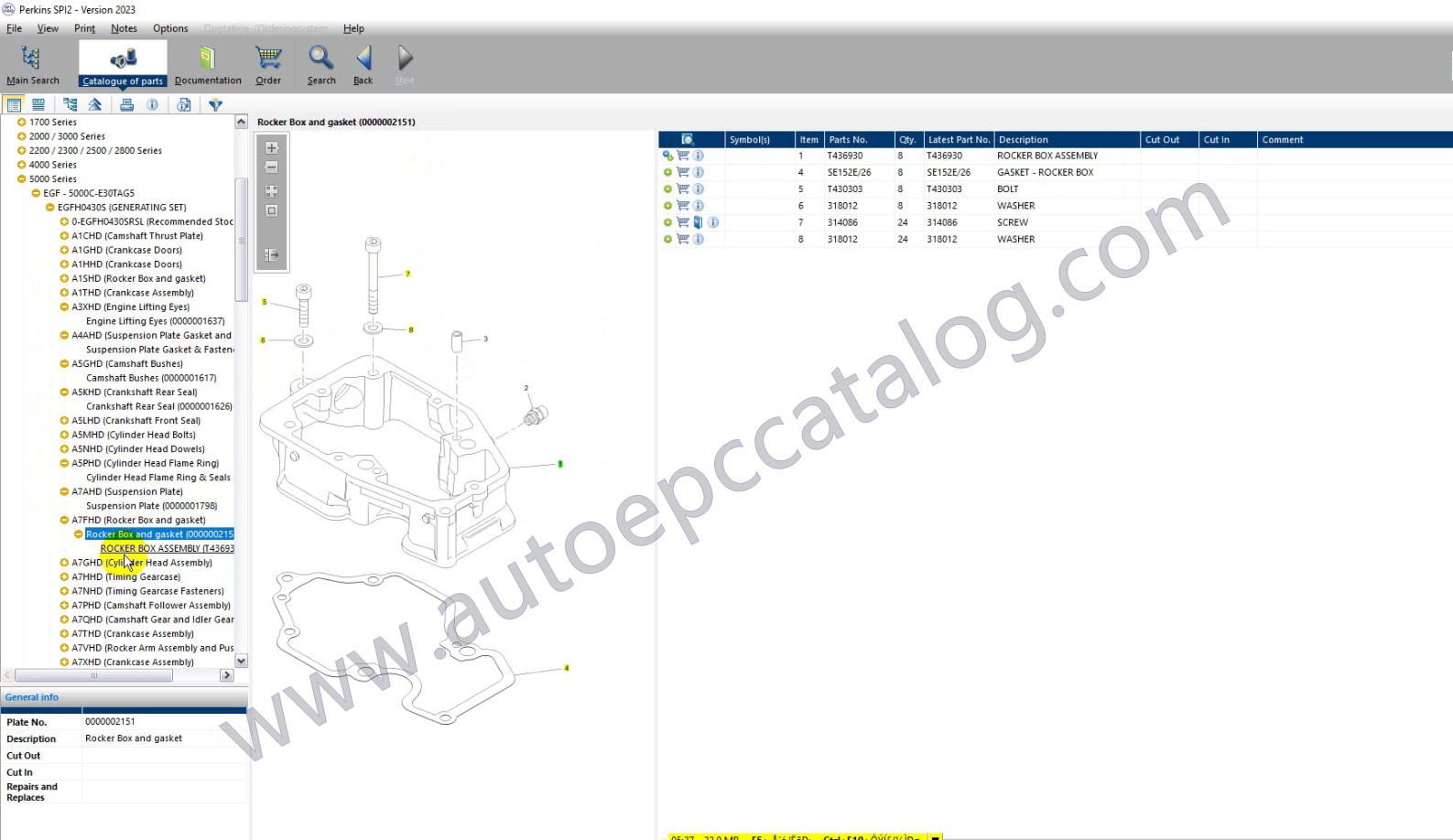Click the Search magnifier toolbar button

point(321,65)
